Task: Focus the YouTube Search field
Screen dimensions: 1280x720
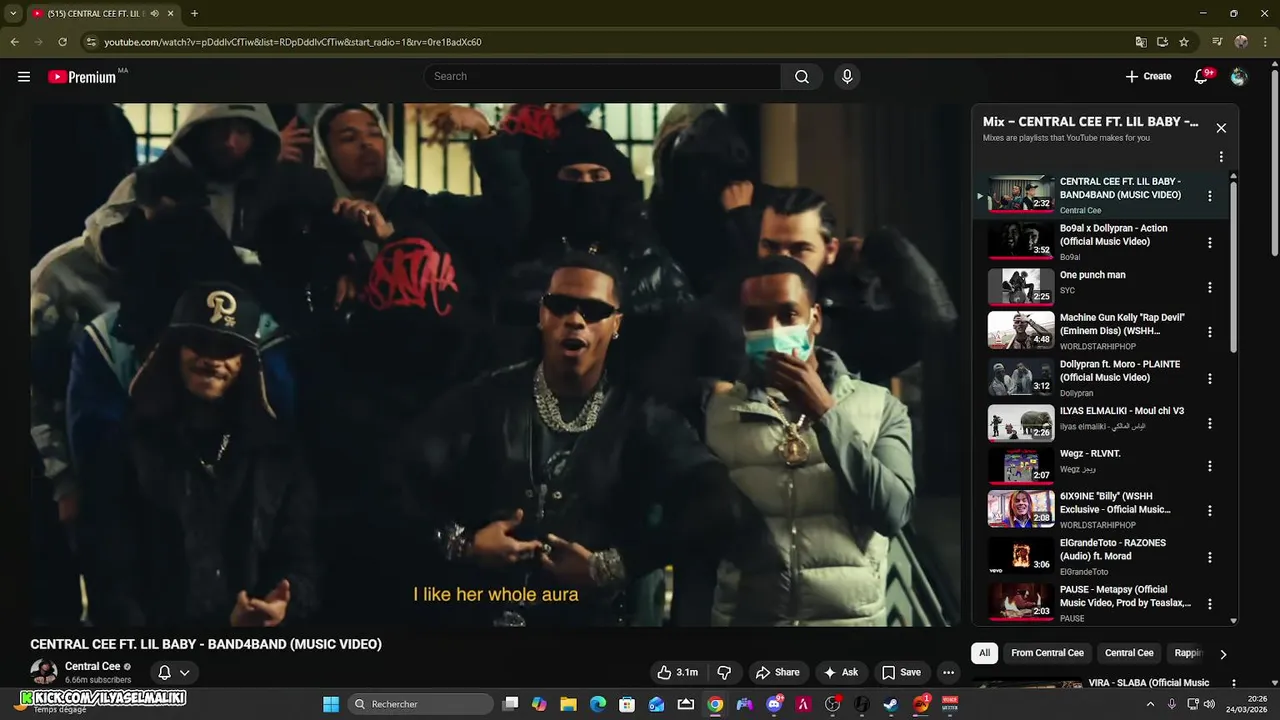Action: click(602, 77)
